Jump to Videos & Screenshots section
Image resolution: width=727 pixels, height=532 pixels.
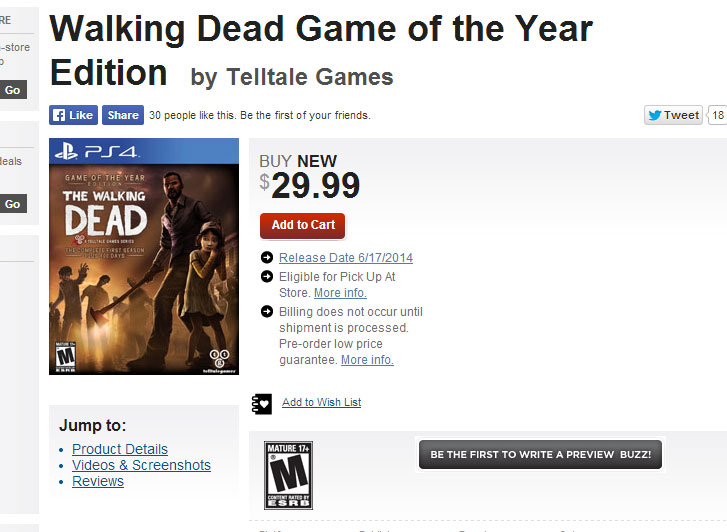[x=141, y=465]
